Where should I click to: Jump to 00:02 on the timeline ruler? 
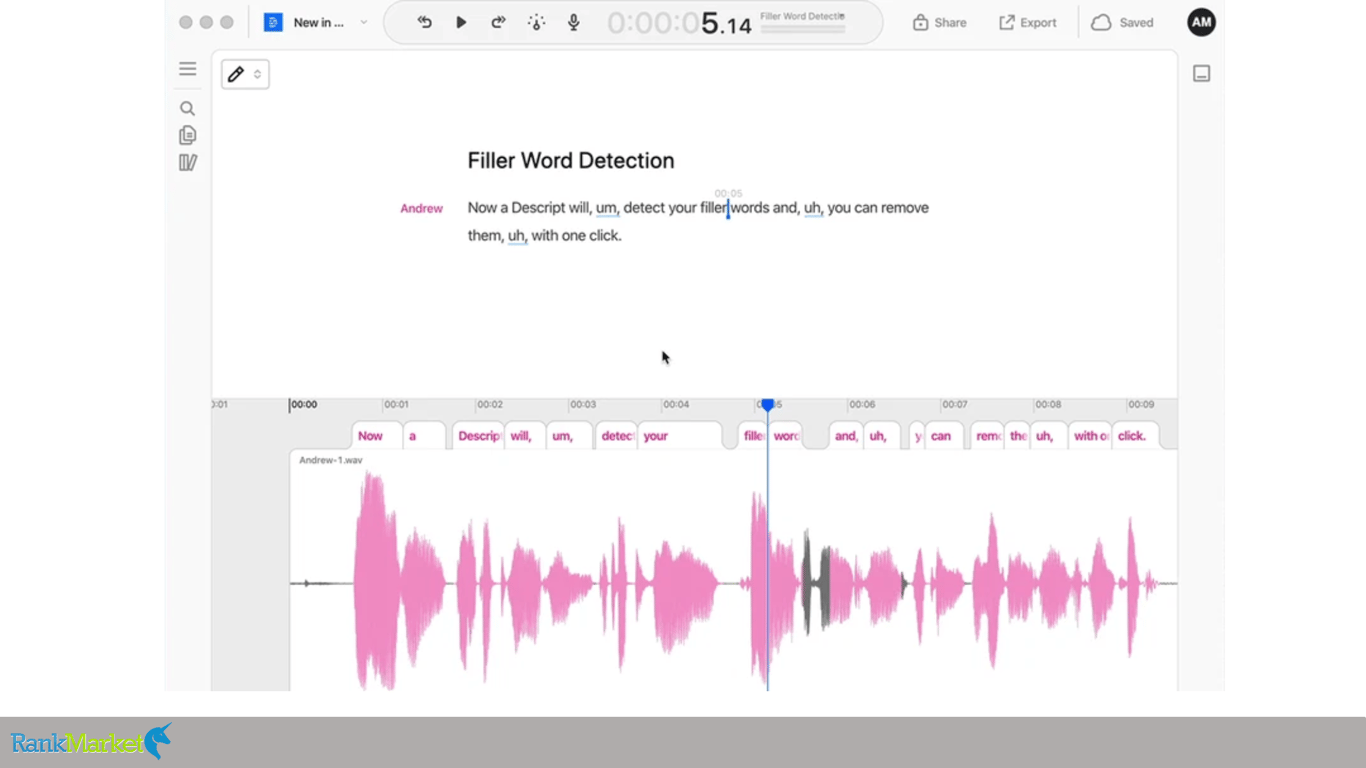pyautogui.click(x=489, y=405)
